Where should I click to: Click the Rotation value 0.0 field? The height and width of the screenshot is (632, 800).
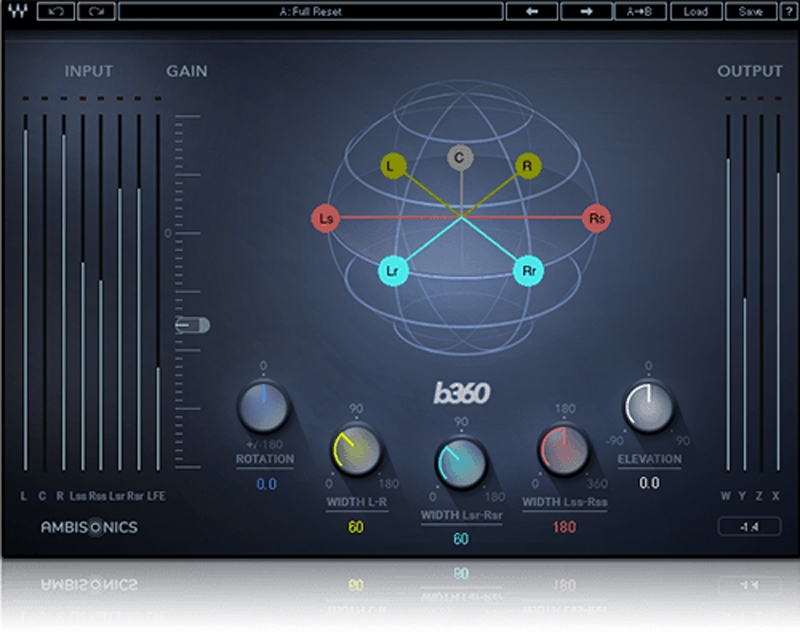click(x=266, y=484)
